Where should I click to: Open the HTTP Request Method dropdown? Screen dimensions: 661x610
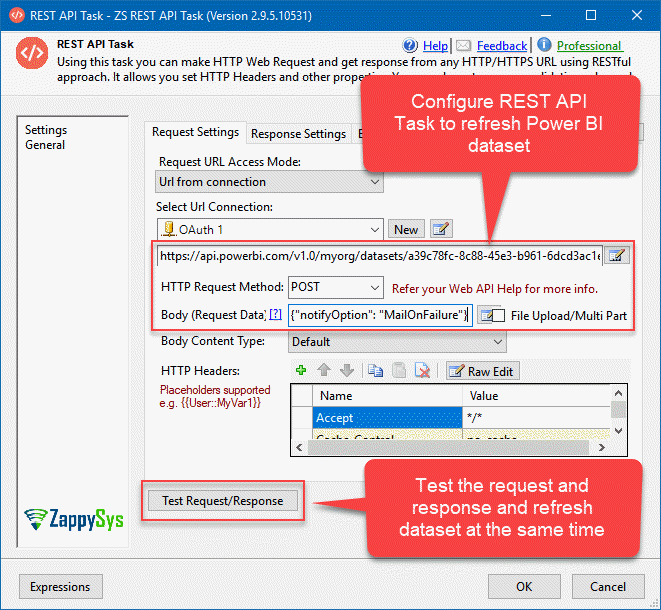pos(374,288)
